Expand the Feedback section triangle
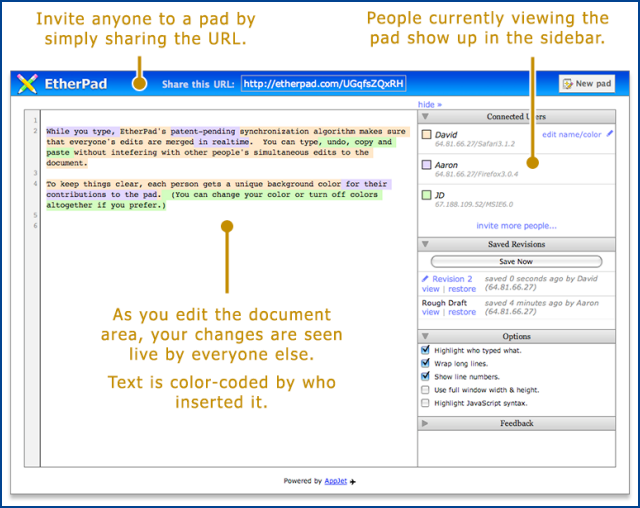 [x=425, y=424]
